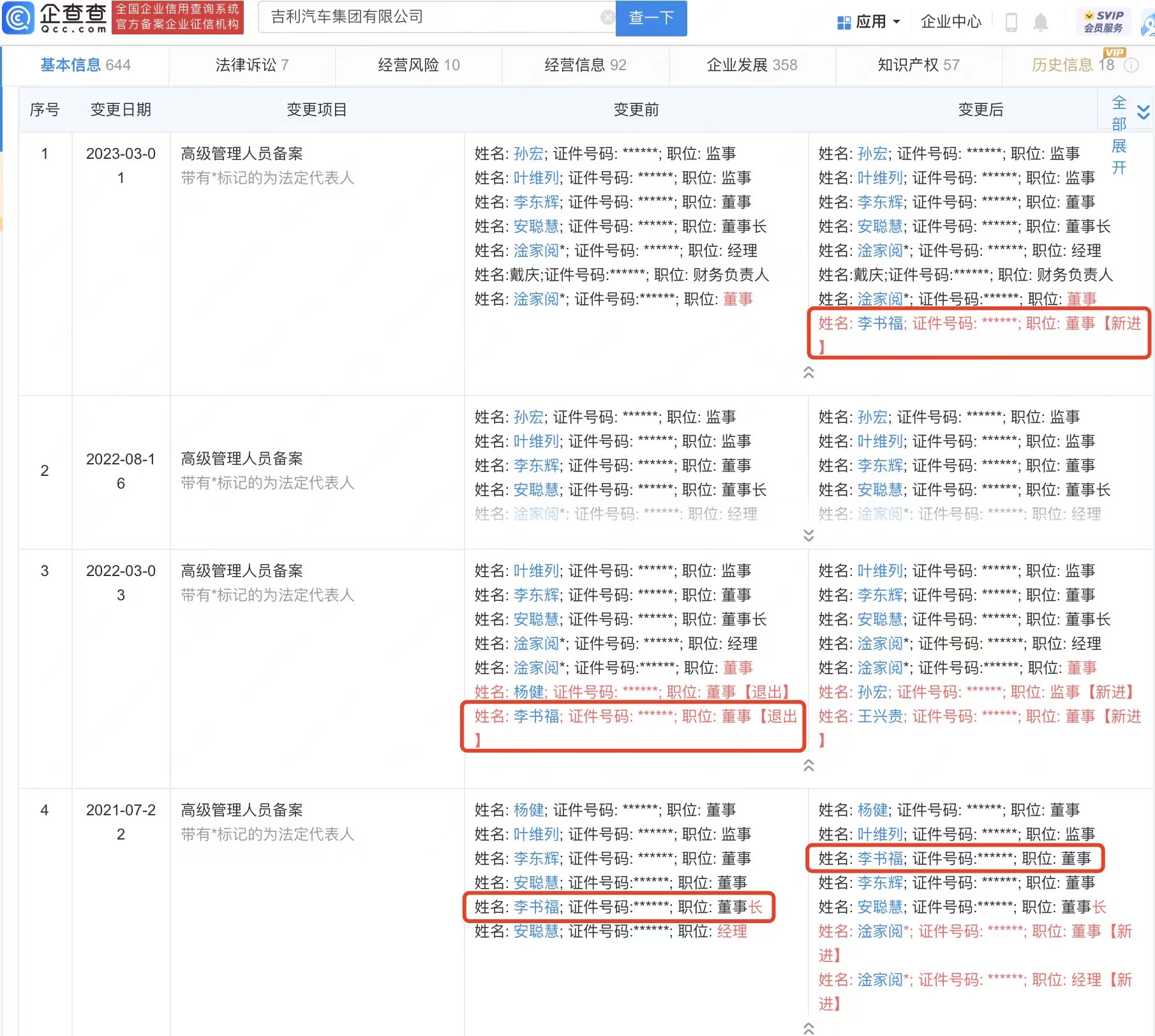The width and height of the screenshot is (1155, 1036).
Task: Collapse record 1 via double-chevron arrow
Action: tap(808, 373)
